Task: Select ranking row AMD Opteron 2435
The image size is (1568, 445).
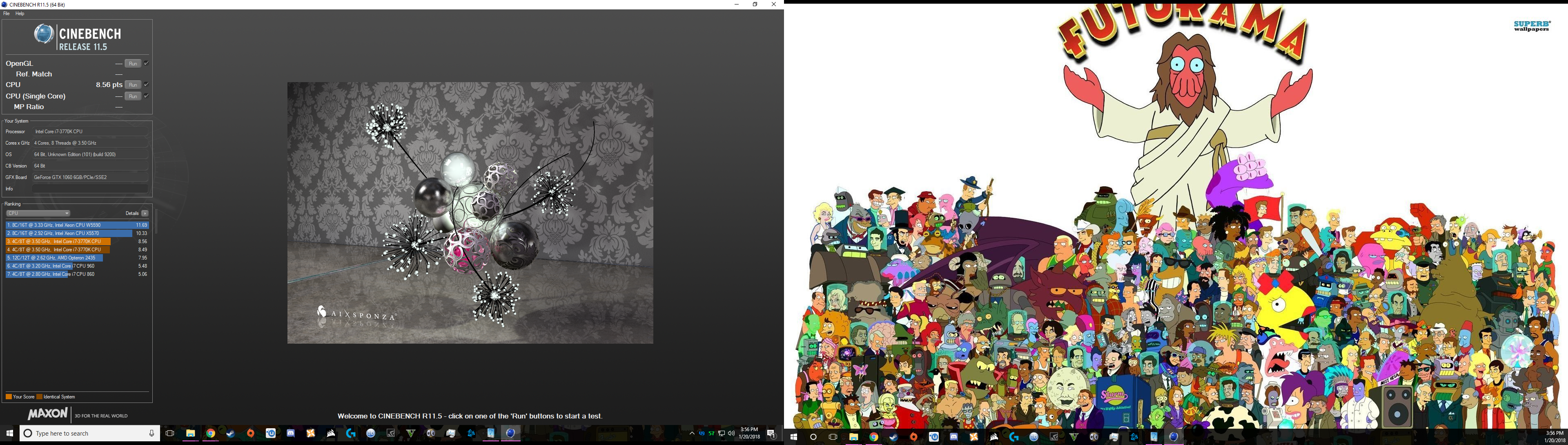Action: 77,258
